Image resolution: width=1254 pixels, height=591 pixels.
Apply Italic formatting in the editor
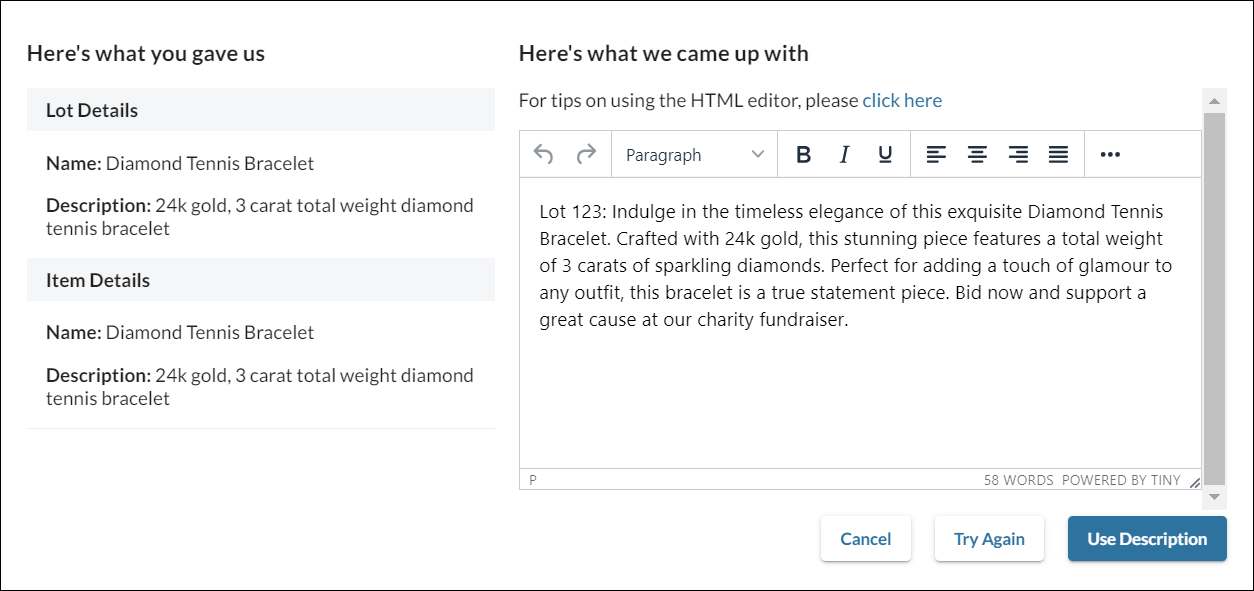(x=844, y=154)
